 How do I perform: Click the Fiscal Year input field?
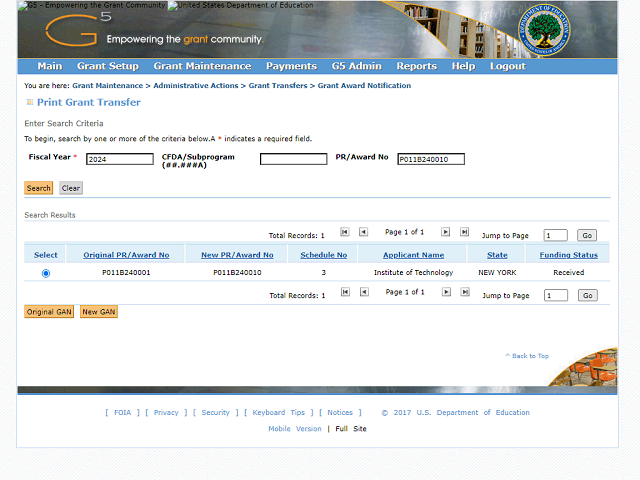click(120, 159)
